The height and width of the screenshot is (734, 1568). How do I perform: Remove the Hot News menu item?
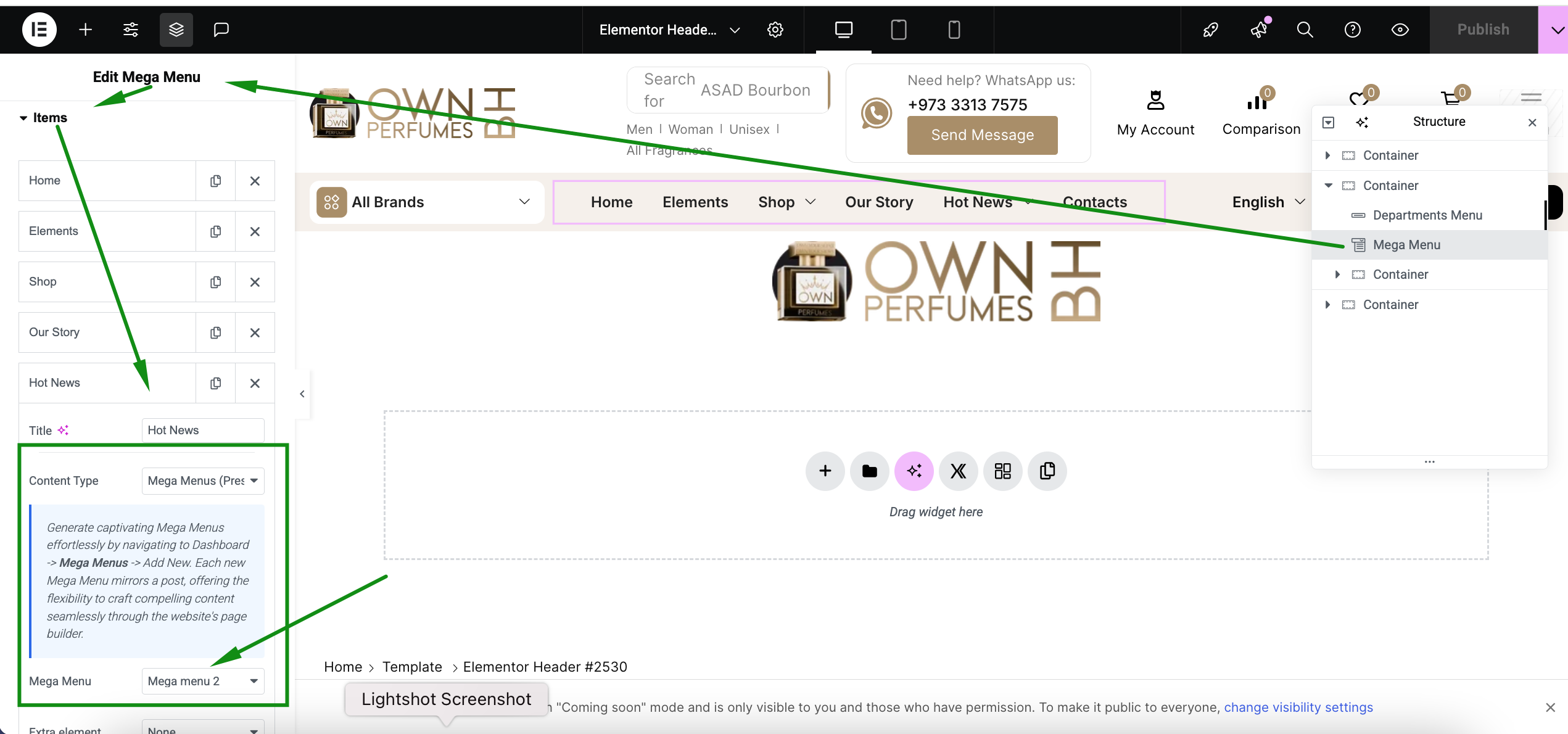point(255,383)
